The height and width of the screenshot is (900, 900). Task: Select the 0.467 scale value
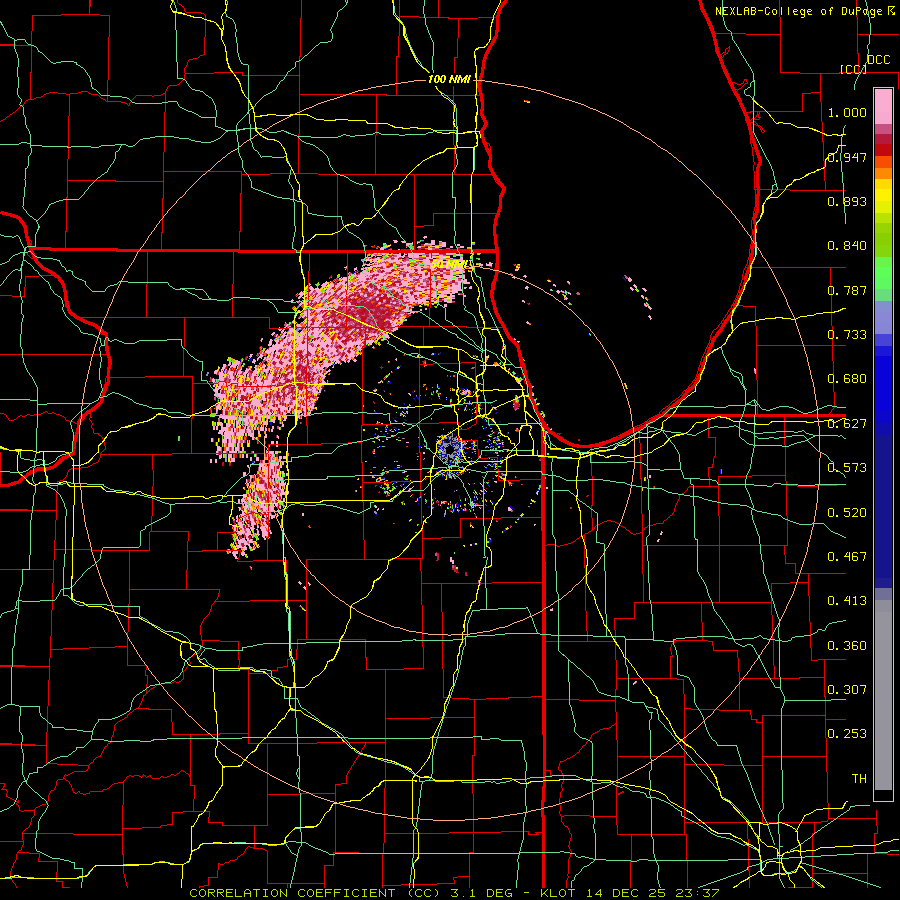847,556
